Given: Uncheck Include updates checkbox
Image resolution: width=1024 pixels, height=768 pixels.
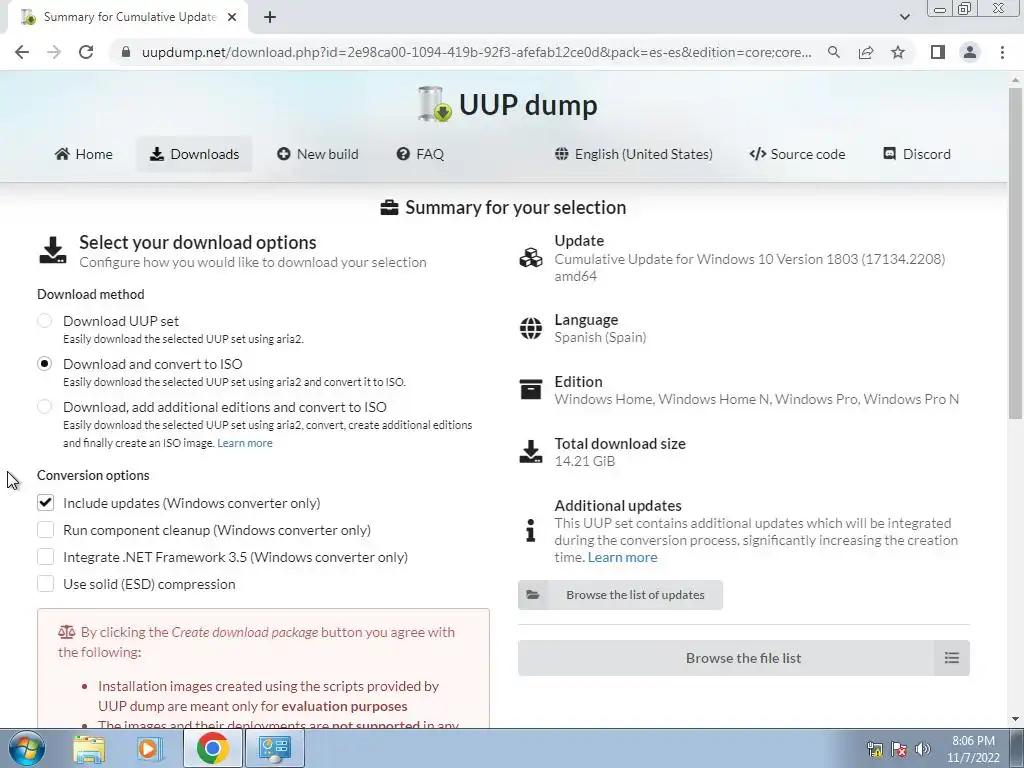Looking at the screenshot, I should [45, 503].
